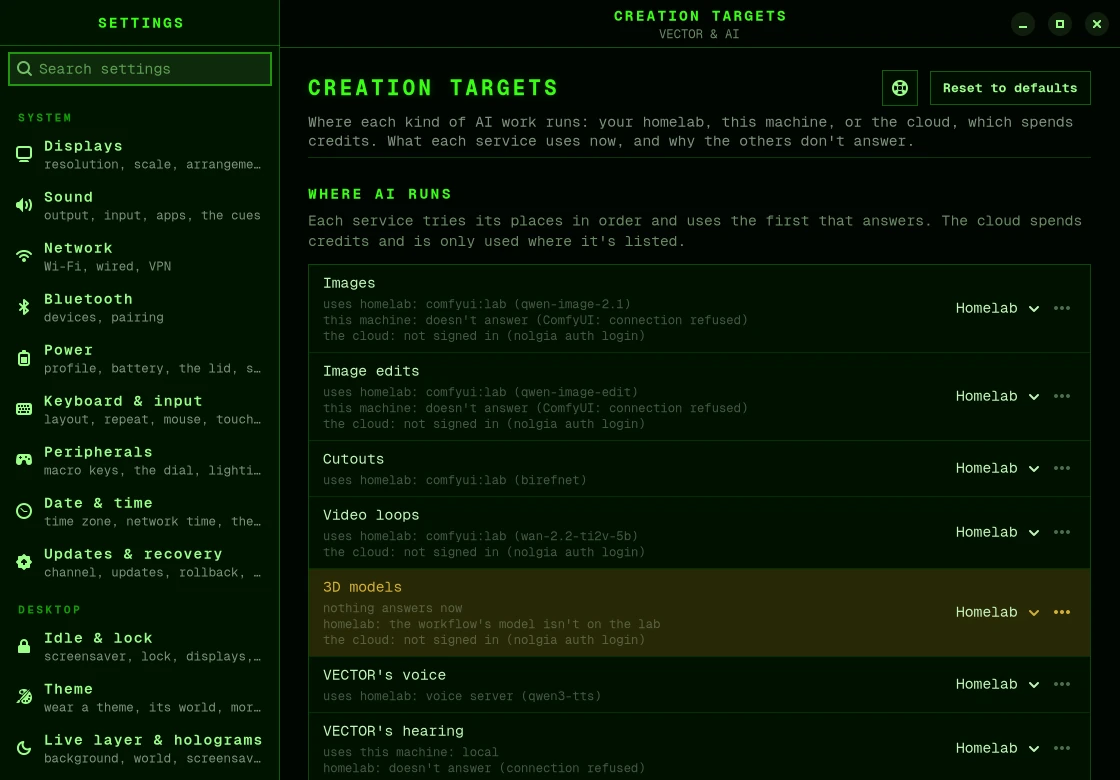Open the more options for Video loops
Screen dimensions: 1120x780
[1062, 533]
